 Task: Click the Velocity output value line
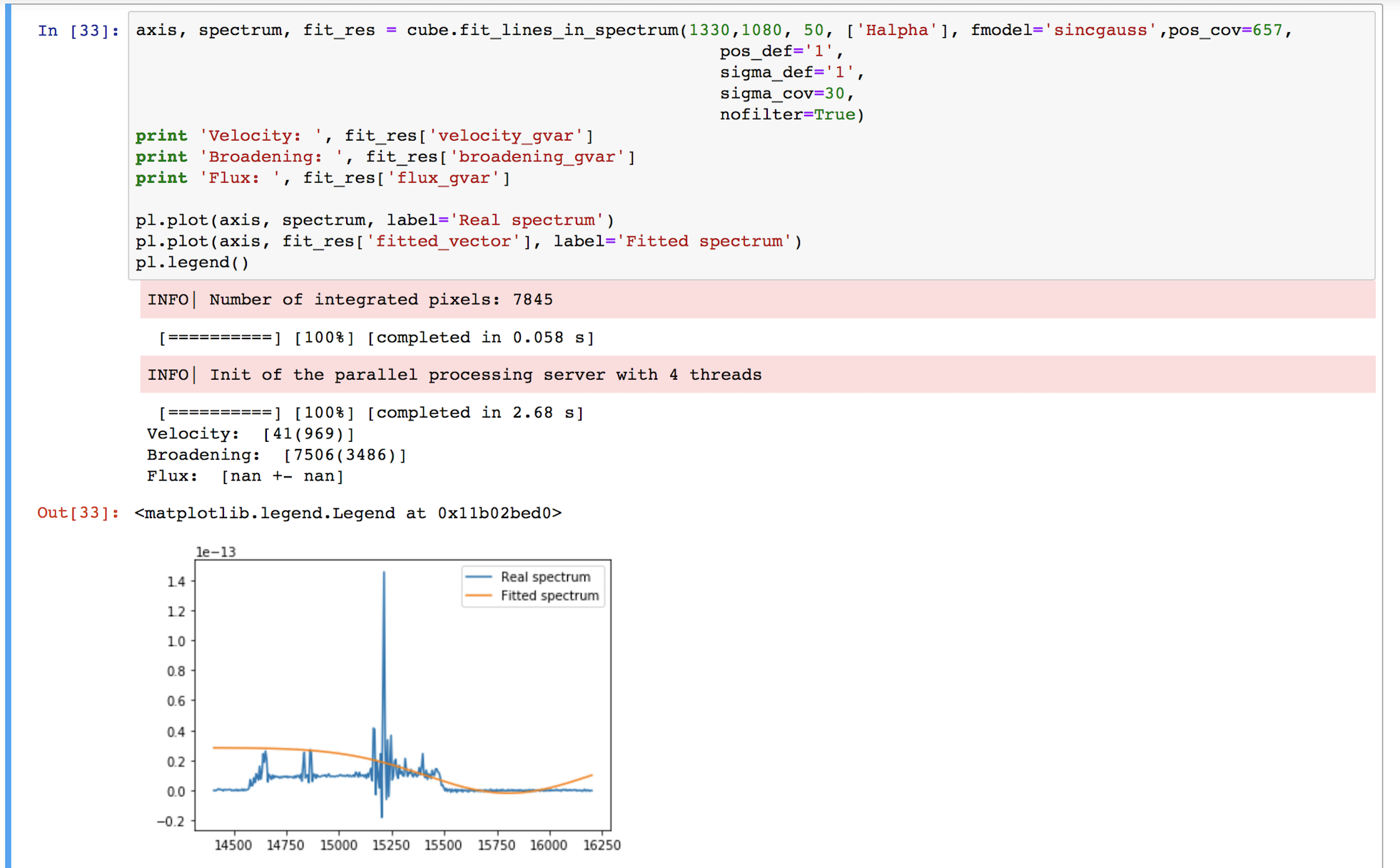click(250, 434)
